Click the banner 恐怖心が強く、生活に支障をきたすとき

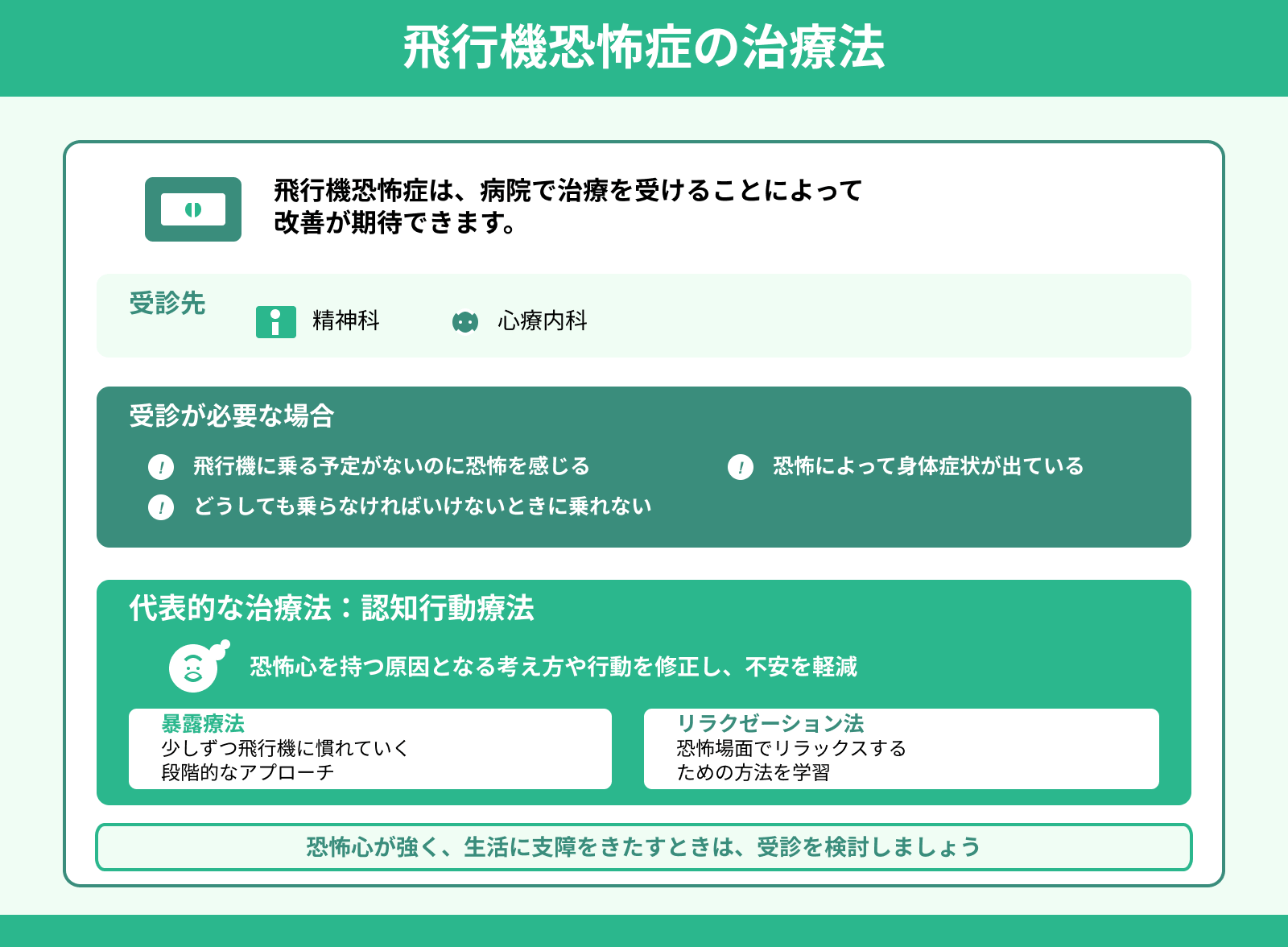coord(644,847)
